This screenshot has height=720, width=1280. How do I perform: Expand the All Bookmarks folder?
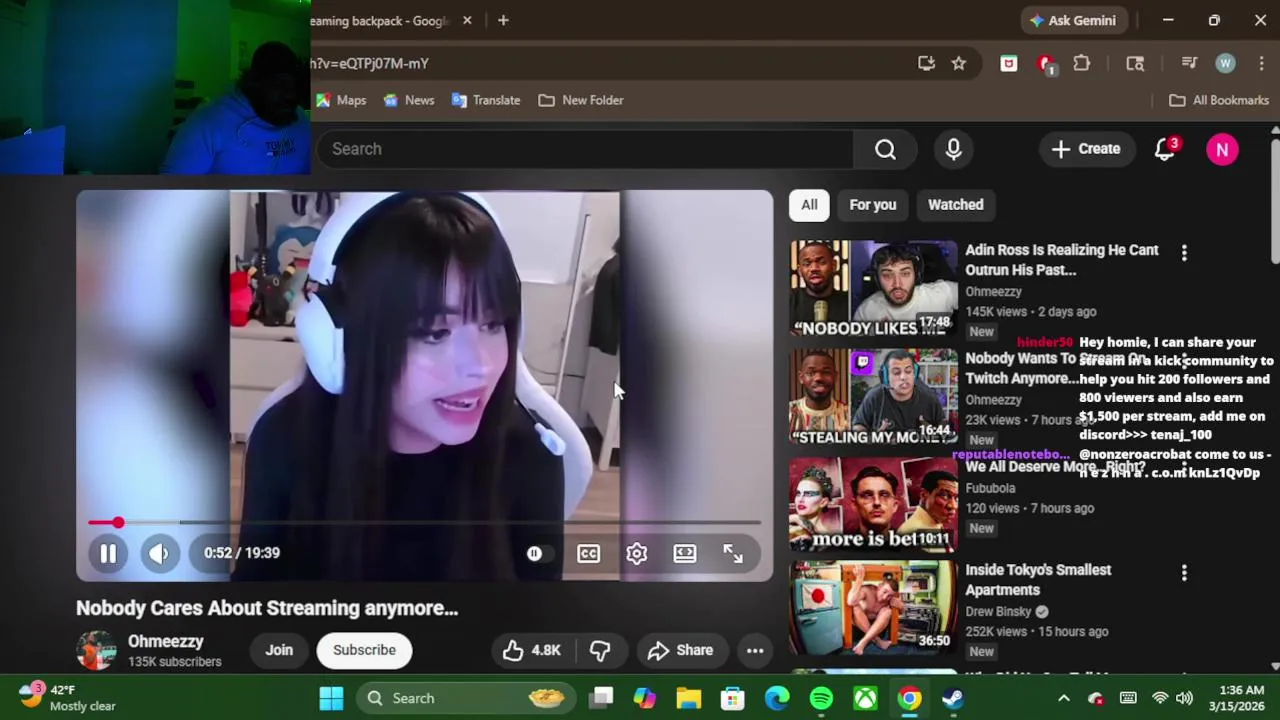pos(1219,100)
